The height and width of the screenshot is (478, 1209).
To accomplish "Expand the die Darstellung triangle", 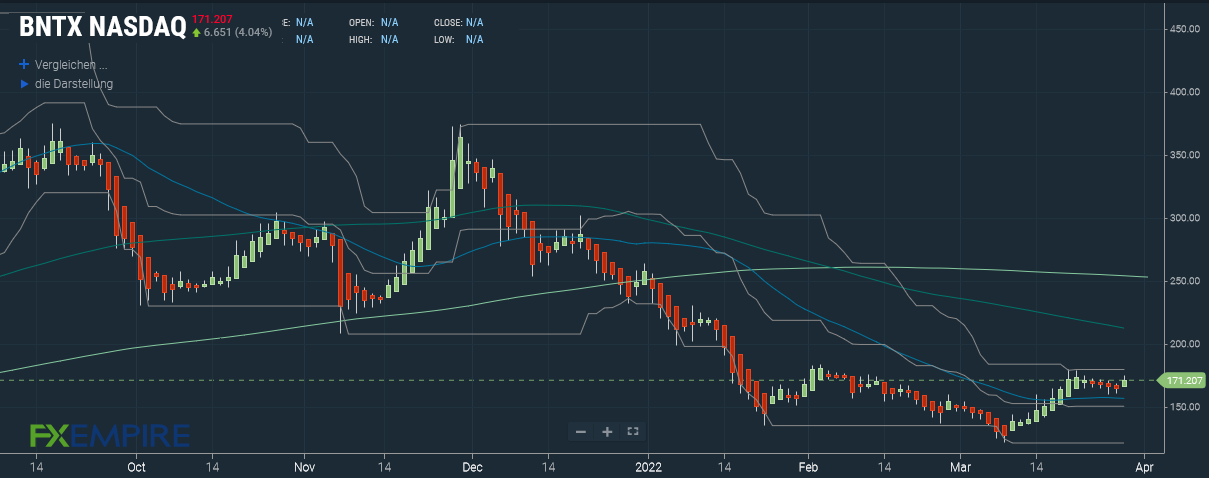I will coord(25,84).
